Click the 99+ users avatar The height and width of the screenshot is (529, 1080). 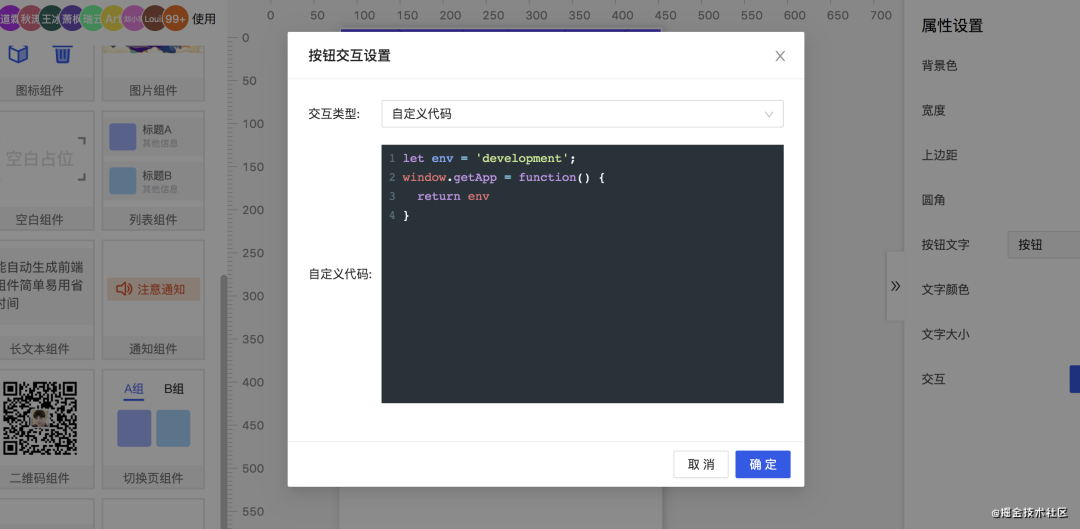tap(176, 19)
